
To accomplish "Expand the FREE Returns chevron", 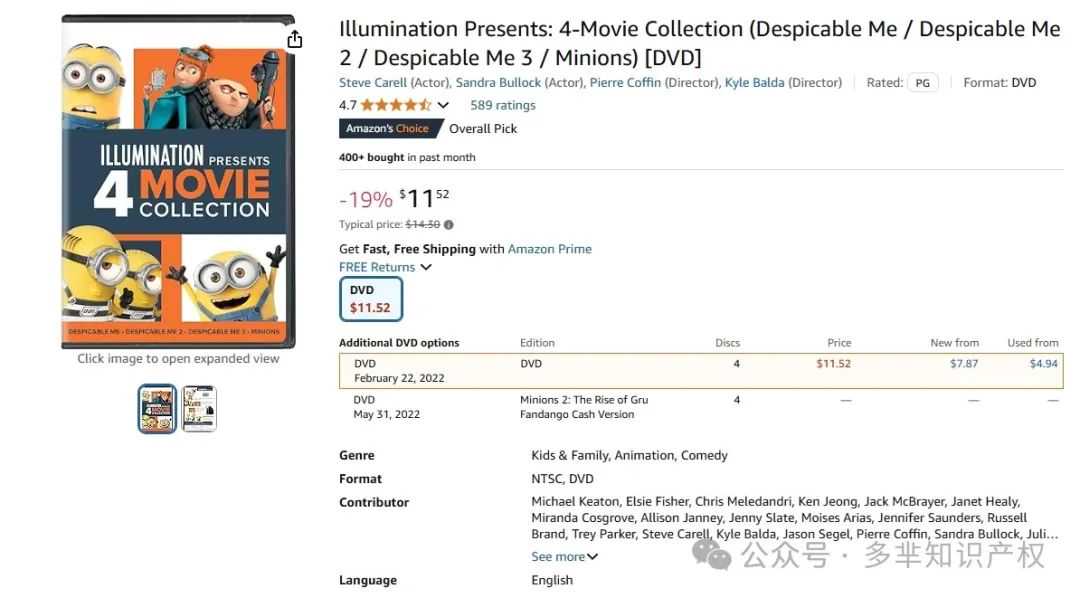I will 426,267.
